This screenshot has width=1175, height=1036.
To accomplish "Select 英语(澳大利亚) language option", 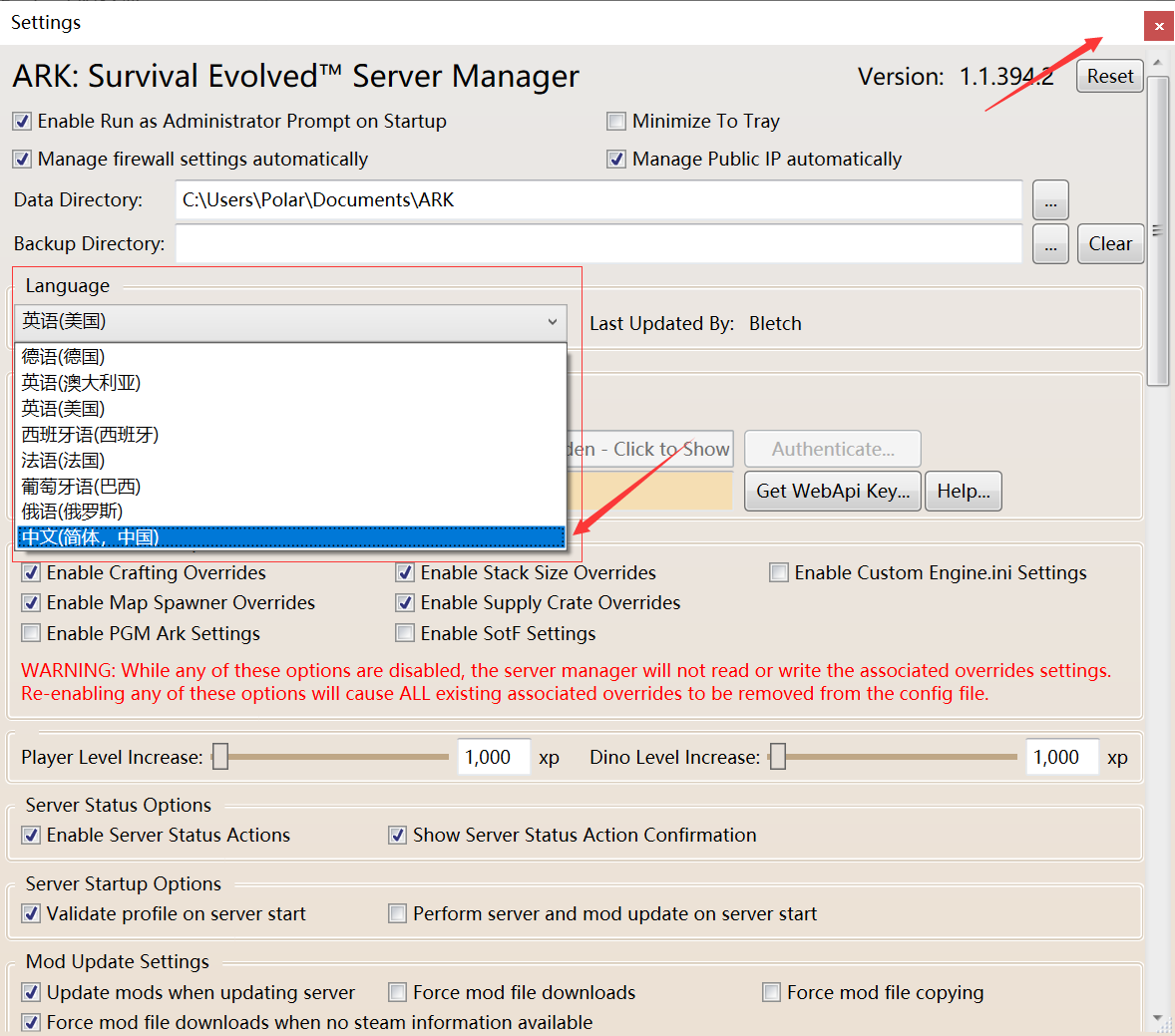I will click(x=290, y=383).
